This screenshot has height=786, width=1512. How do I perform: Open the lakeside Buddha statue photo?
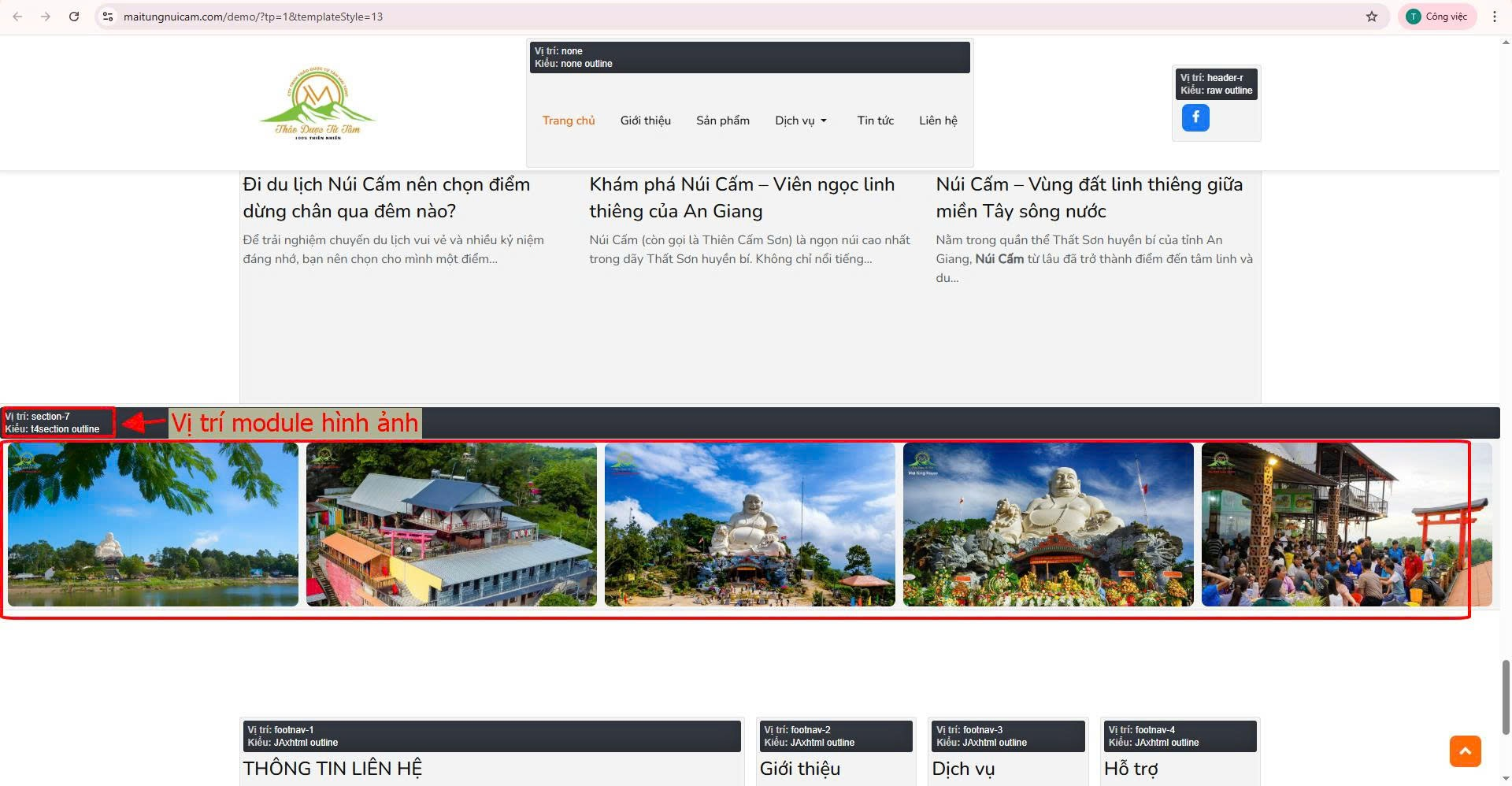pos(153,525)
